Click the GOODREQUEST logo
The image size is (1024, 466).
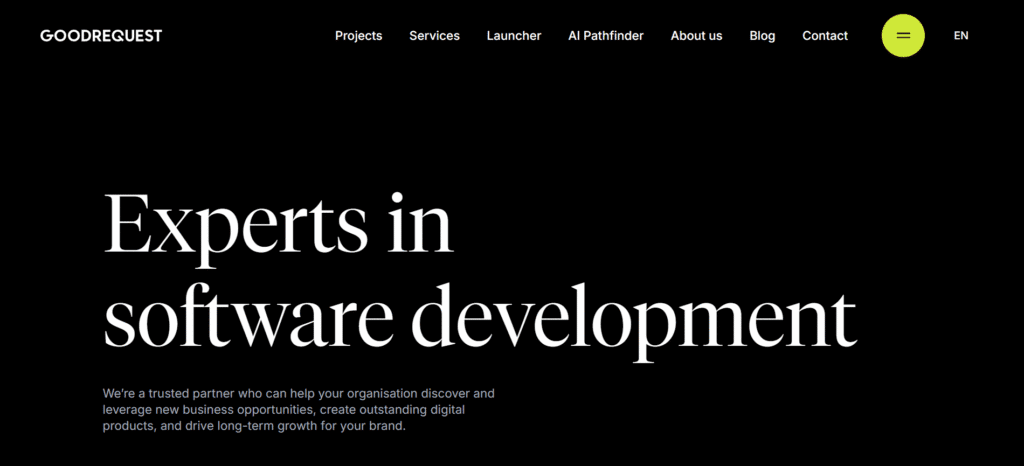[x=101, y=36]
